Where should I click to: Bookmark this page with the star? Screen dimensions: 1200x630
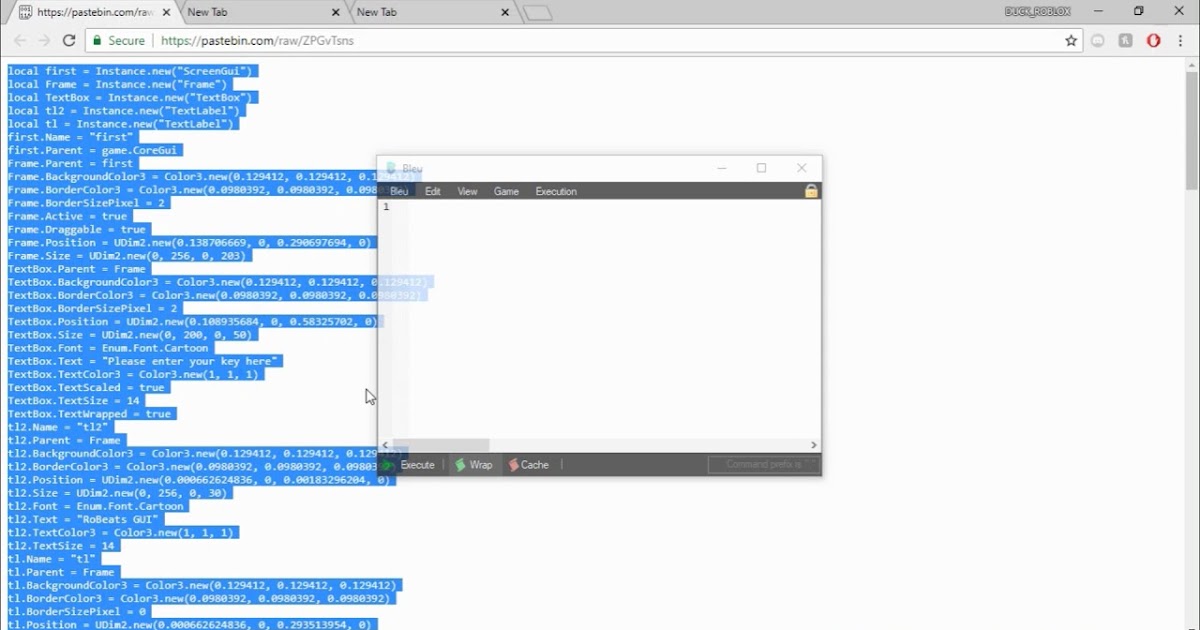click(1071, 41)
